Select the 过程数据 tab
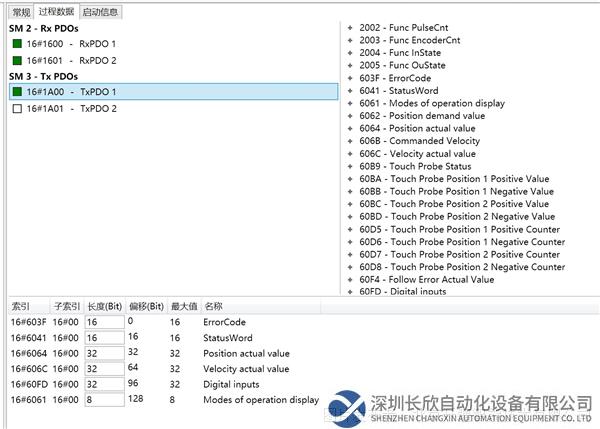600x429 pixels. [x=56, y=12]
